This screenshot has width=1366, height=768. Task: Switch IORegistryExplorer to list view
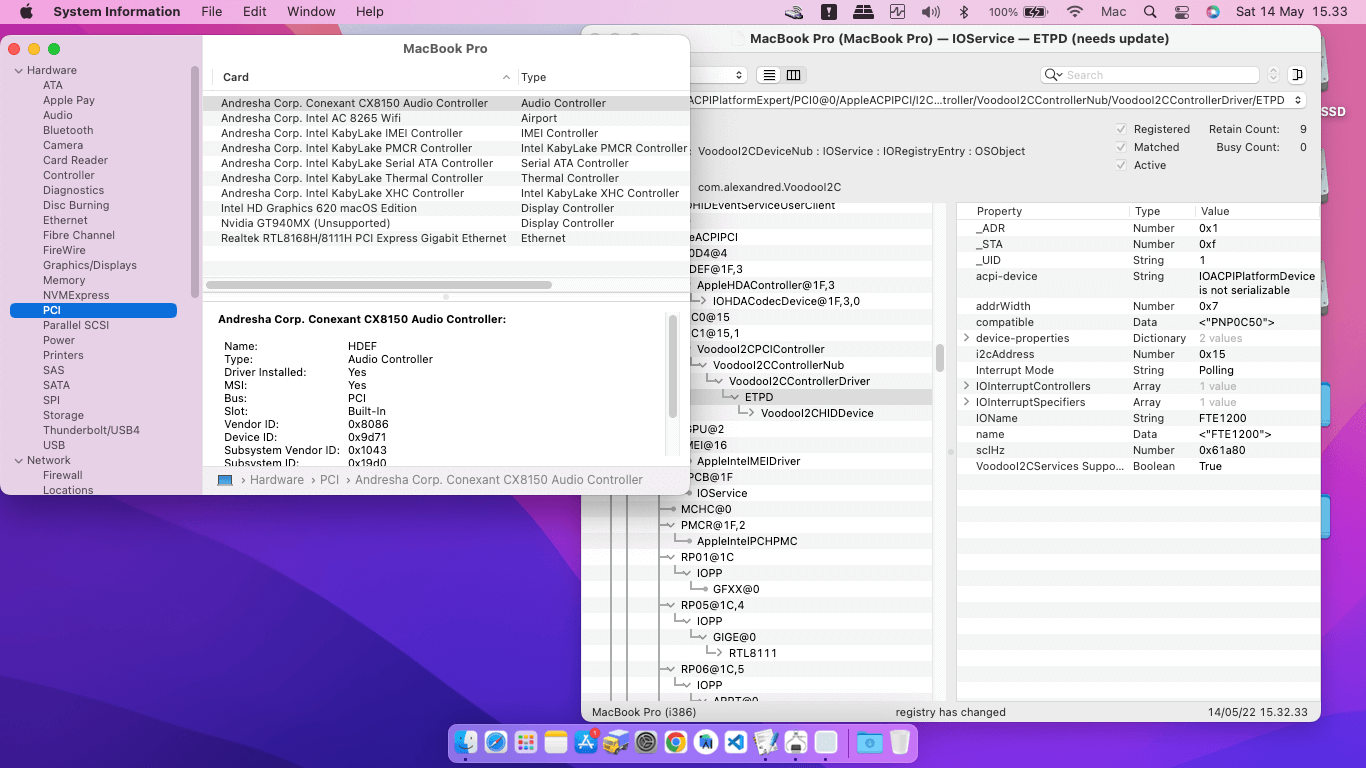point(769,75)
